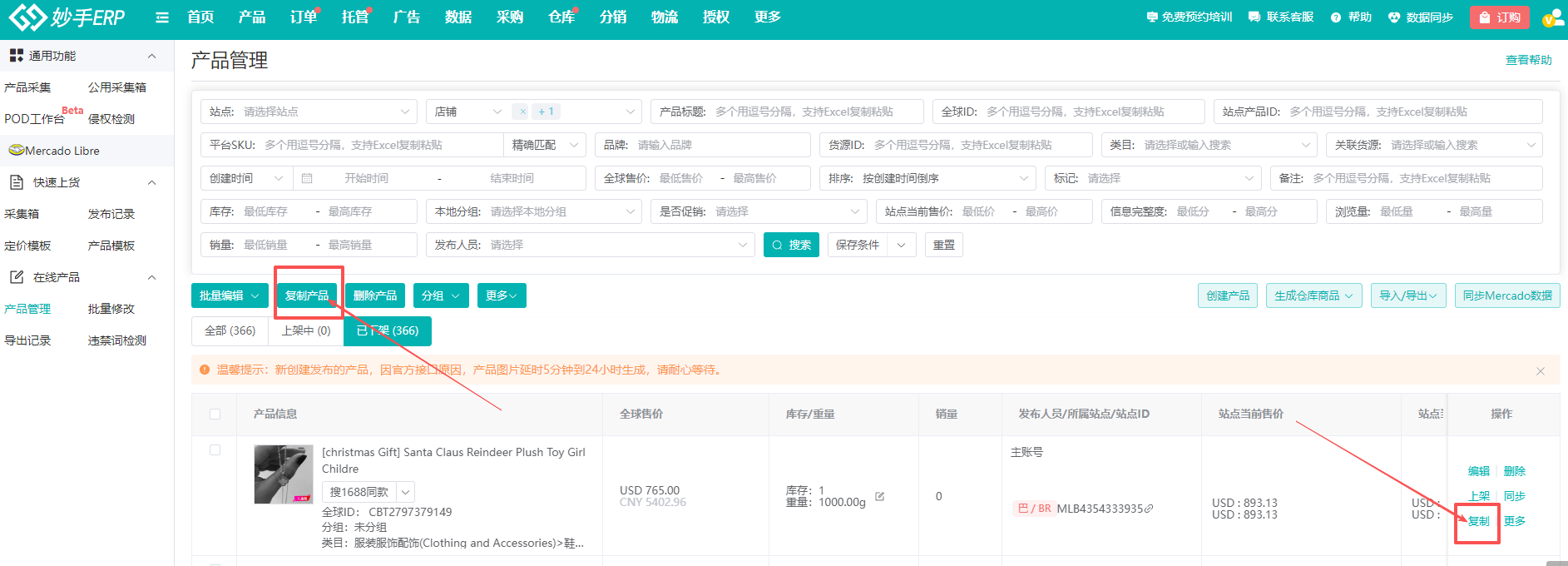Open the data sync icon 数据同步
This screenshot has width=1568, height=566.
tap(1394, 17)
